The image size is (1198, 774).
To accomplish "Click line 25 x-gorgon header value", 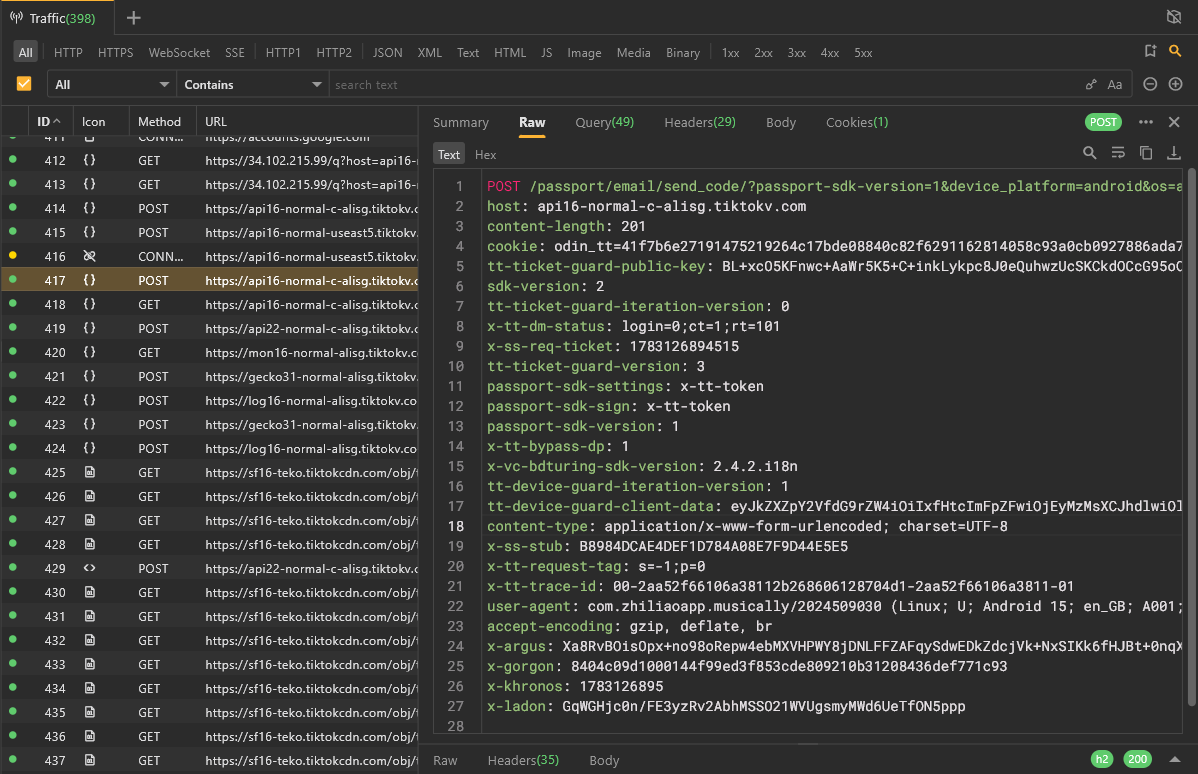I will (789, 666).
